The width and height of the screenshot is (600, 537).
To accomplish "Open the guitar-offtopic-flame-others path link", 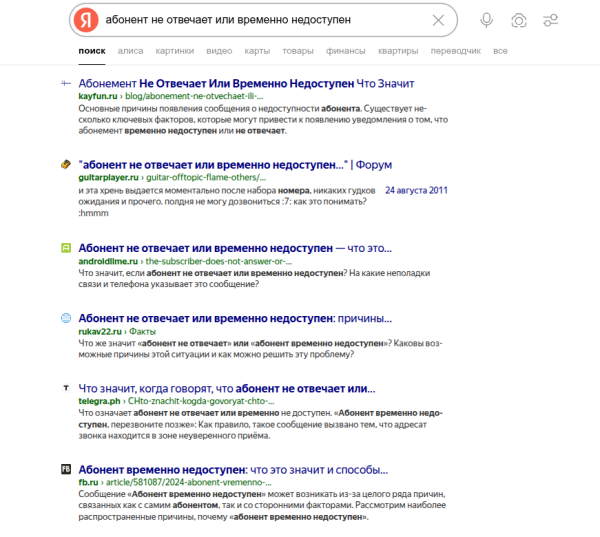I will [x=206, y=178].
